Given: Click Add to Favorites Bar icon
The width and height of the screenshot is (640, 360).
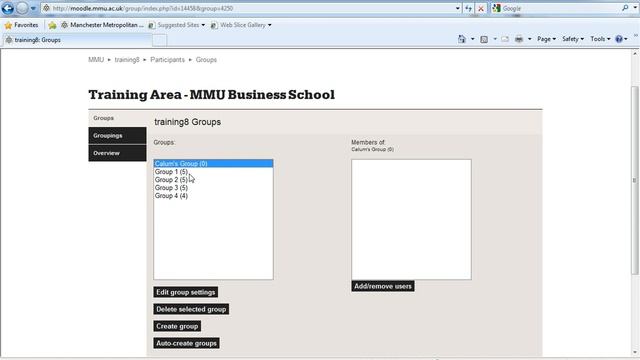Looking at the screenshot, I should [x=52, y=25].
